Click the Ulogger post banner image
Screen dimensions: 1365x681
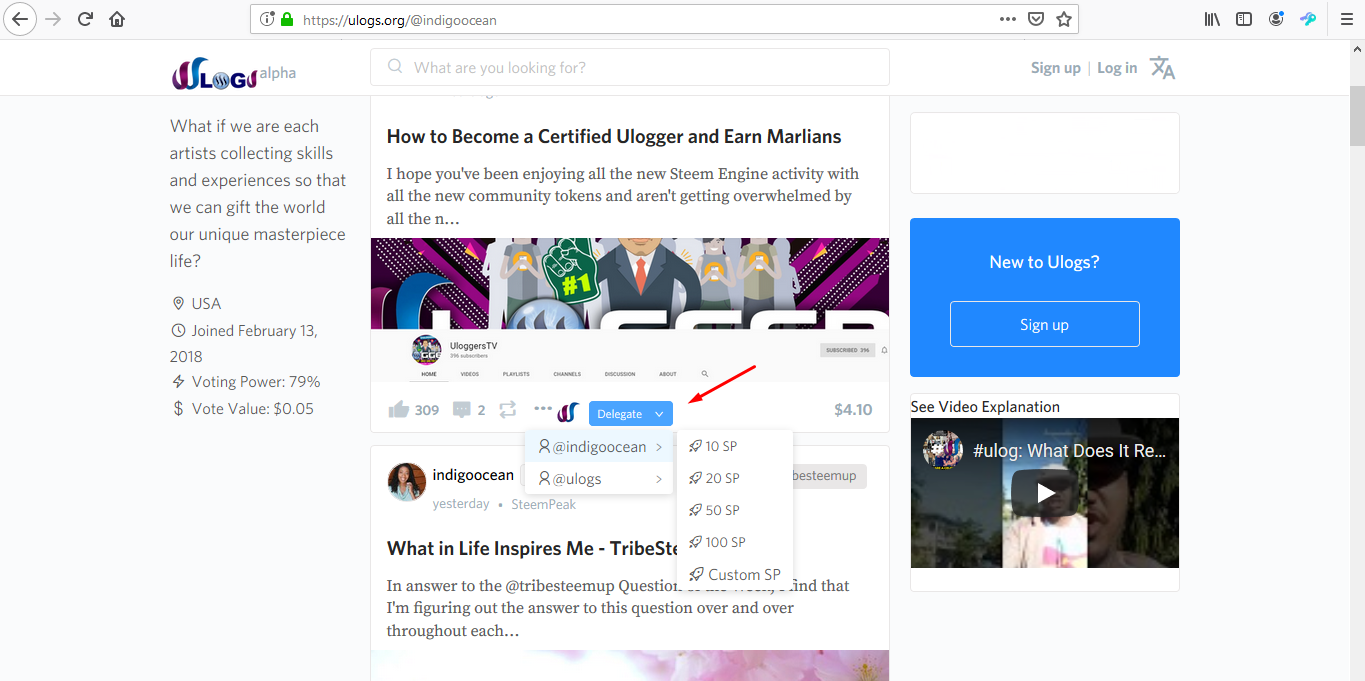tap(630, 310)
